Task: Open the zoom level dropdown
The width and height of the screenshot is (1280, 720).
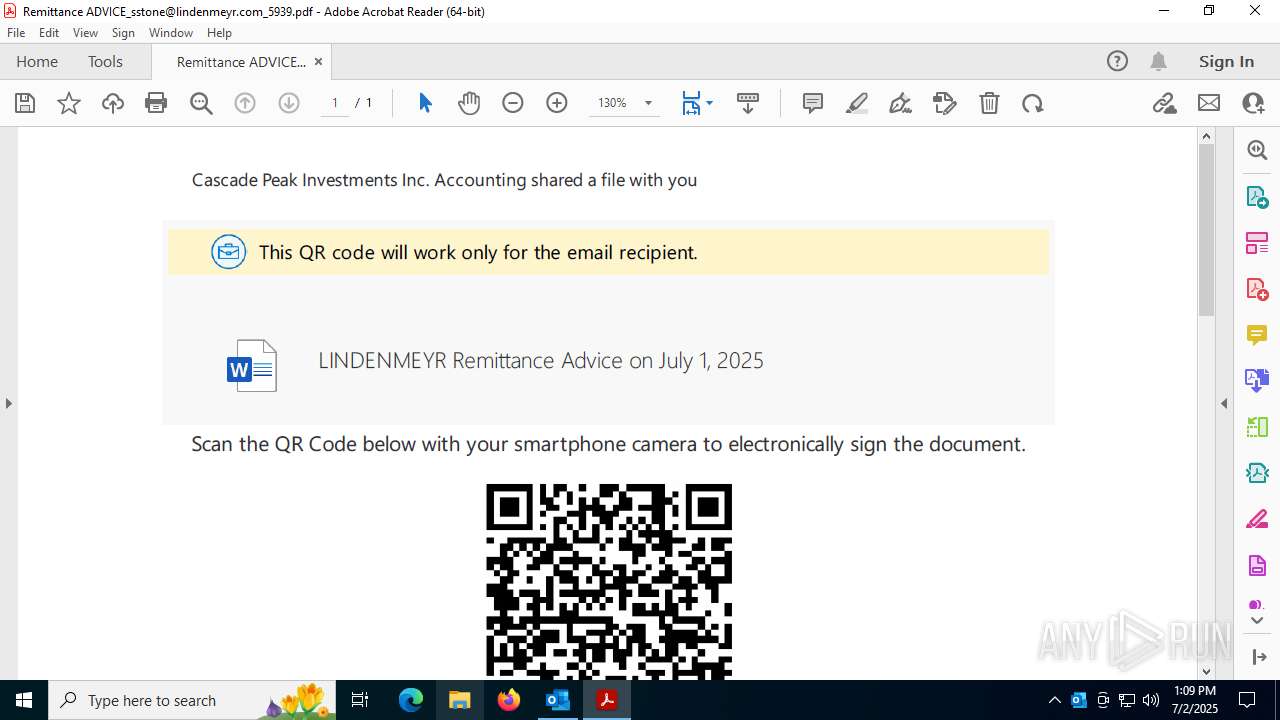Action: click(648, 103)
